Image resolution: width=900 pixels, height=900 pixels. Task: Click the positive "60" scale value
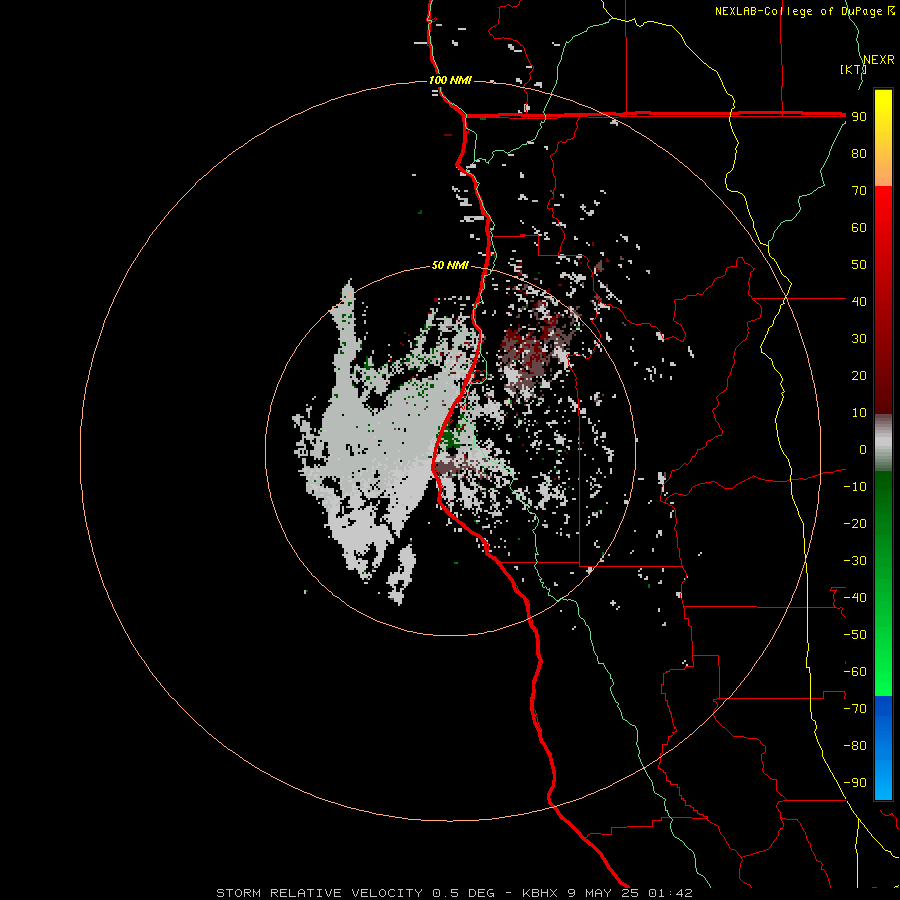pos(859,227)
